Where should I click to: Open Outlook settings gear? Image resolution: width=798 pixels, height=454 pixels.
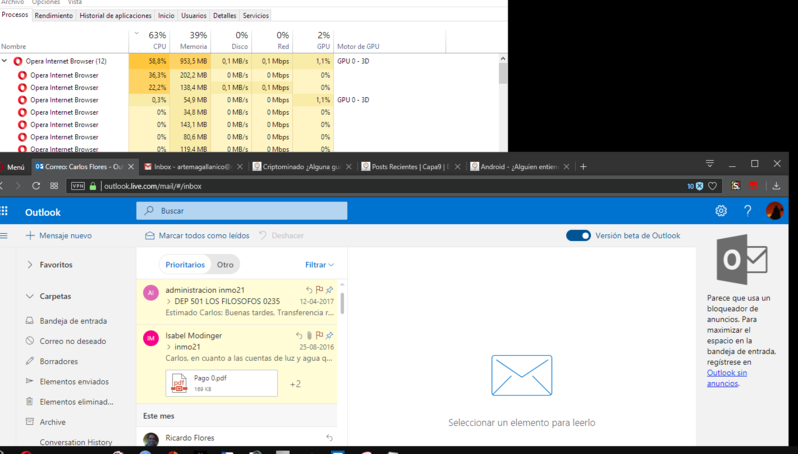721,211
